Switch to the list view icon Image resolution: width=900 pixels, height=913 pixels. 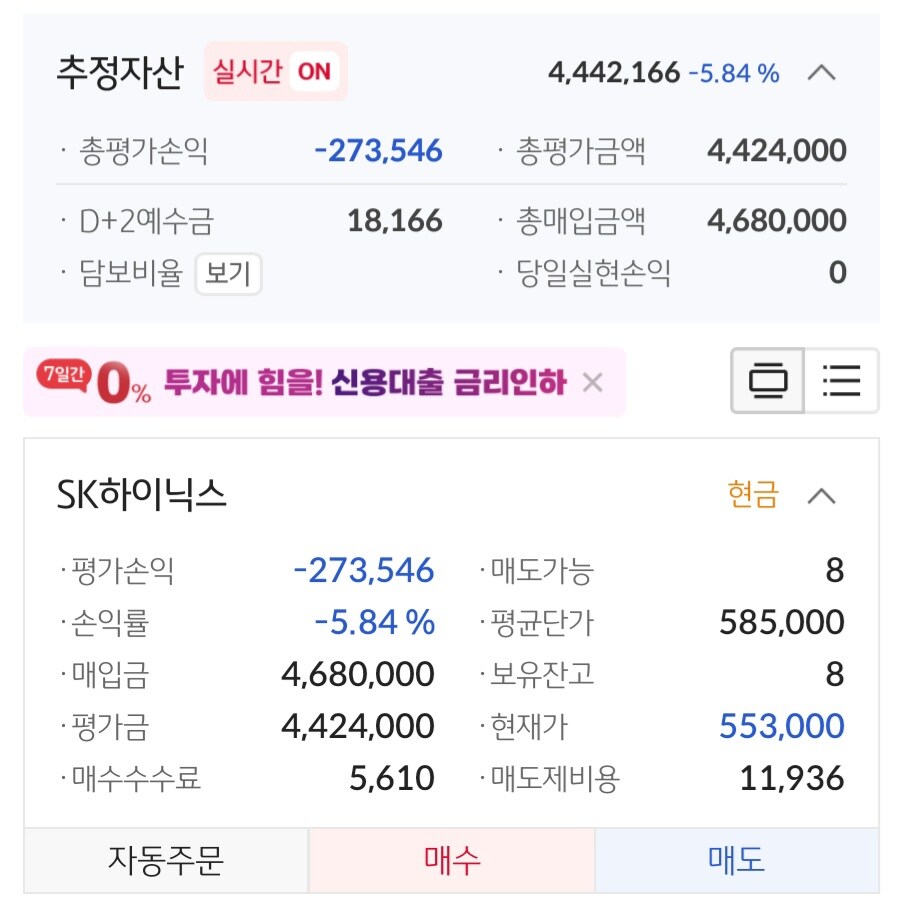pyautogui.click(x=840, y=381)
